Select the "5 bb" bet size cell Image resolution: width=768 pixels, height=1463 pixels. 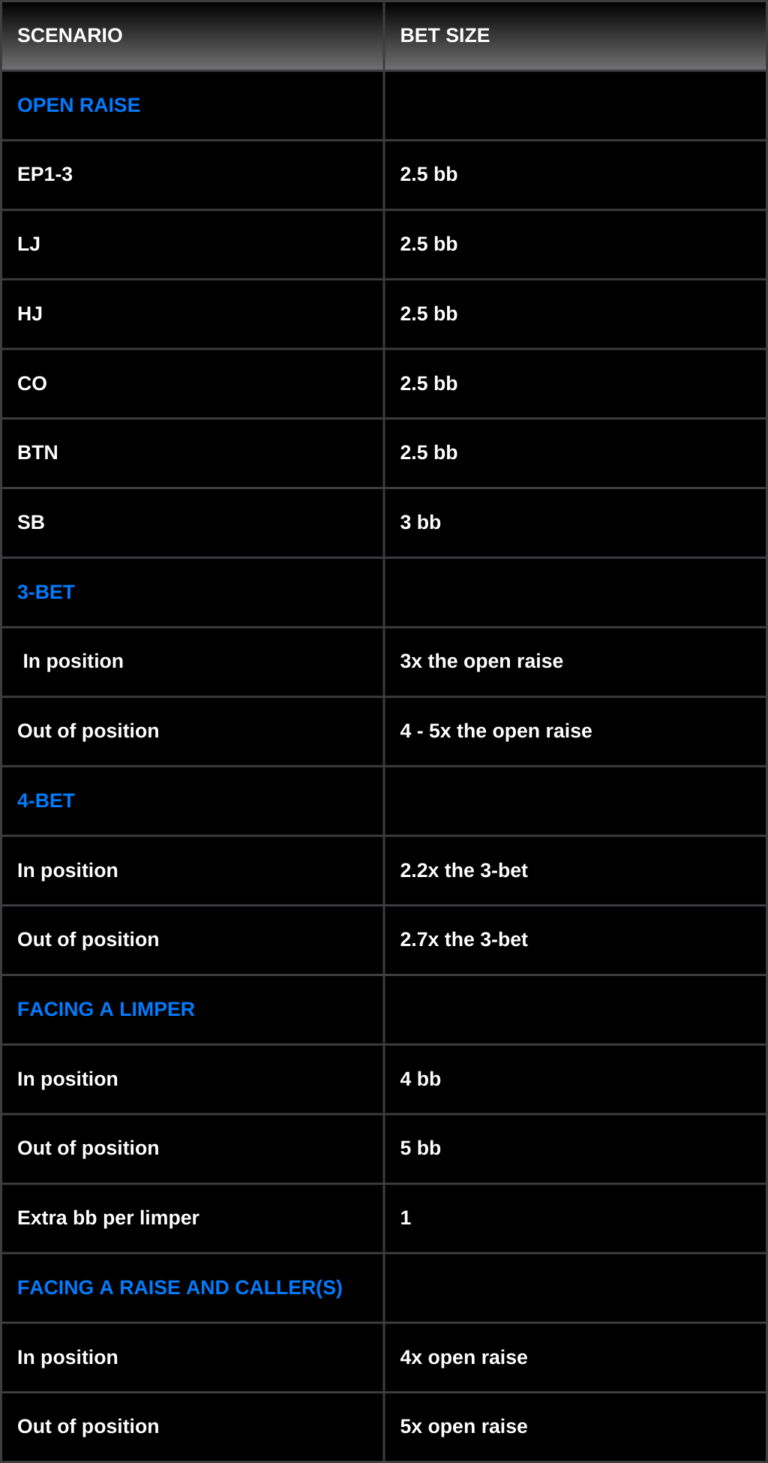click(x=420, y=1148)
